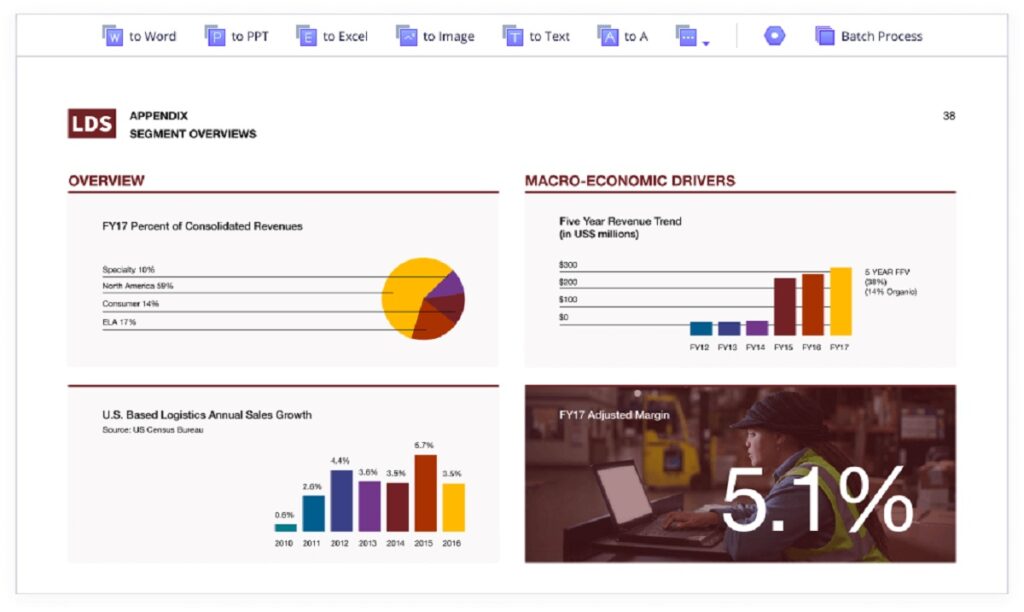Select the yellow FY17 revenue bar
The height and width of the screenshot is (612, 1024).
841,301
